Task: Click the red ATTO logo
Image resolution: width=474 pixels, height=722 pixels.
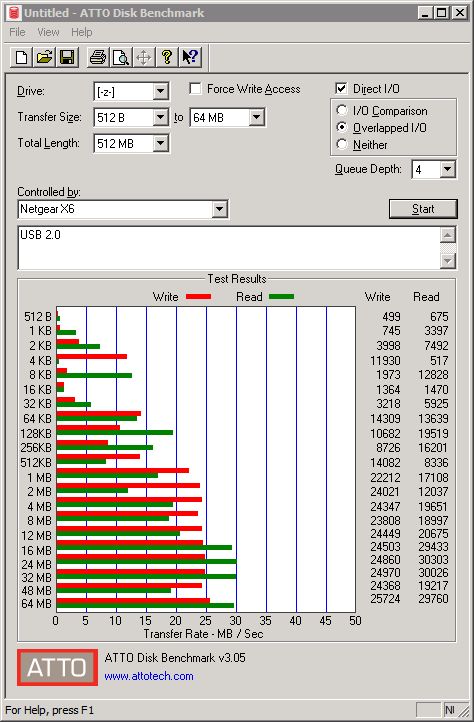Action: 57,667
